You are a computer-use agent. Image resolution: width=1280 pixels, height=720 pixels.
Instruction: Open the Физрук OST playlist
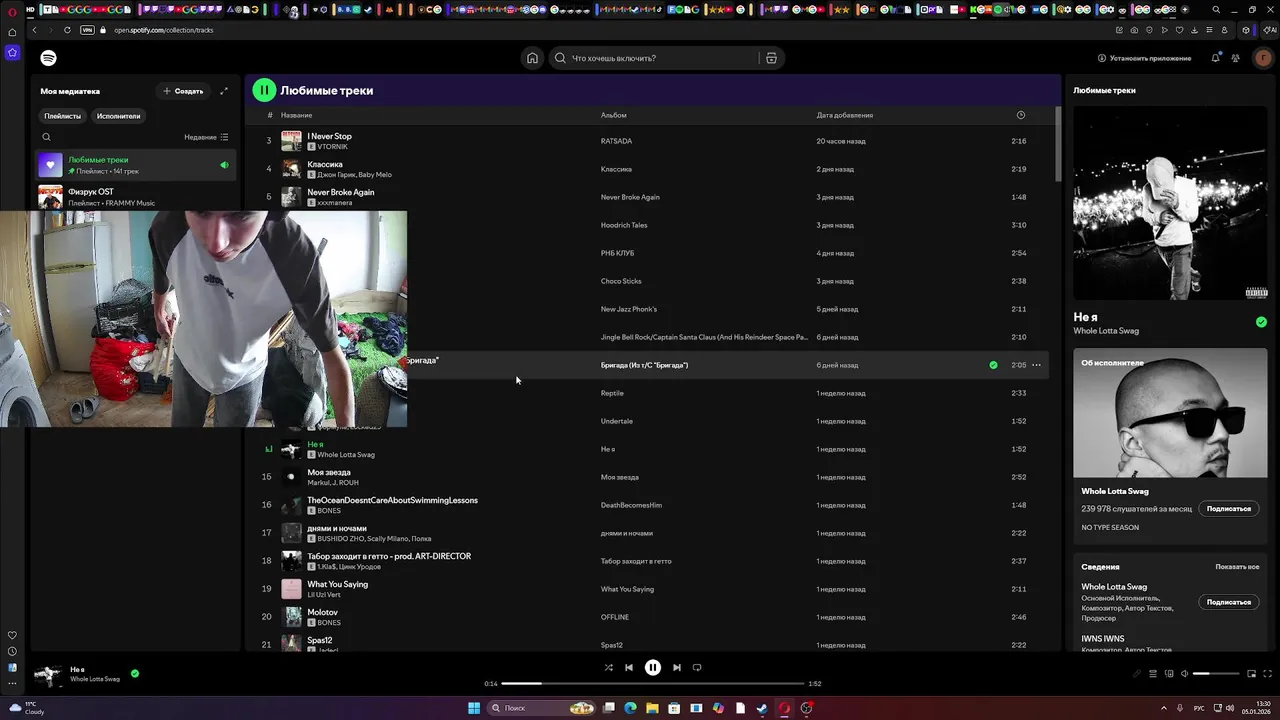pyautogui.click(x=136, y=196)
